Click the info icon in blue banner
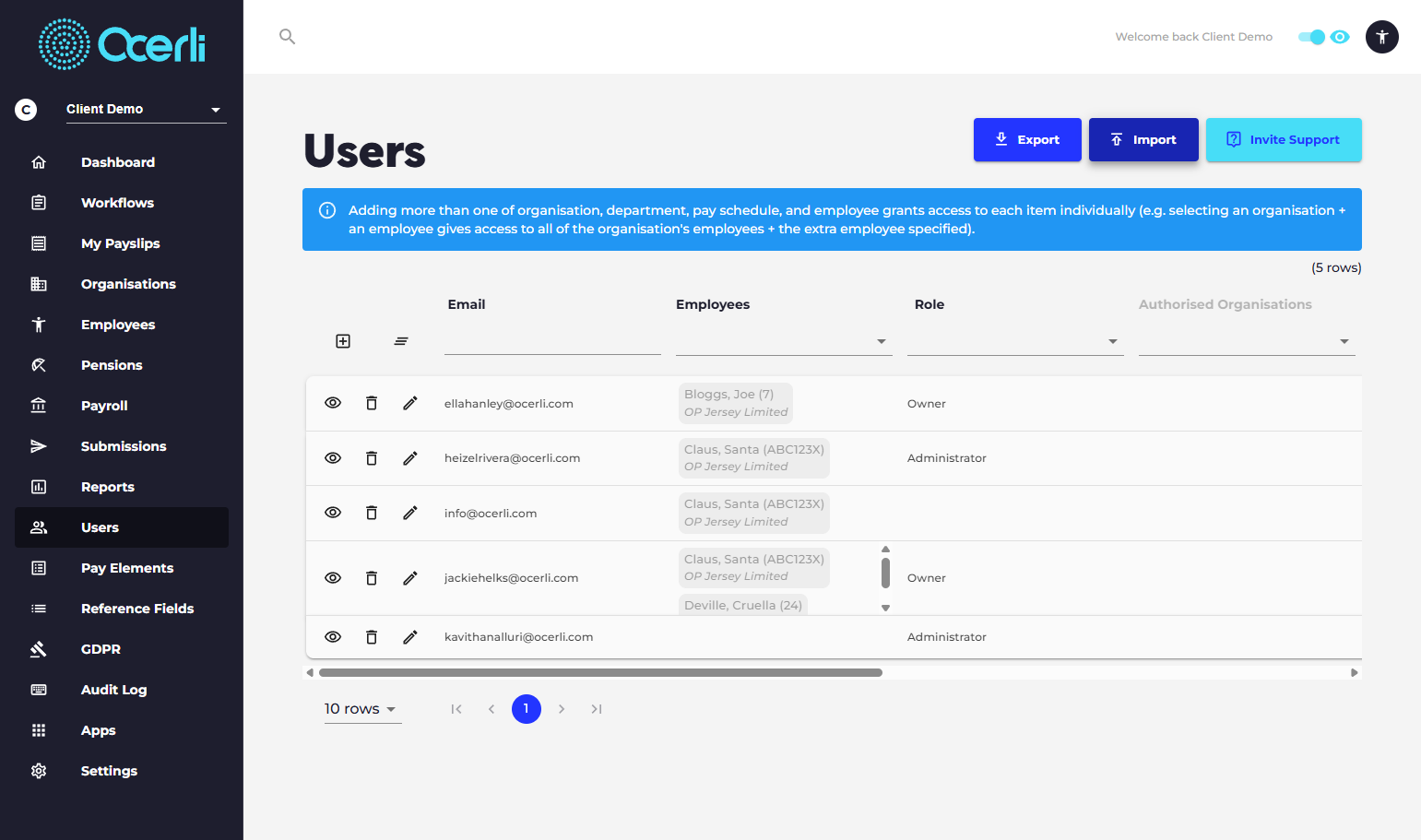 point(327,210)
